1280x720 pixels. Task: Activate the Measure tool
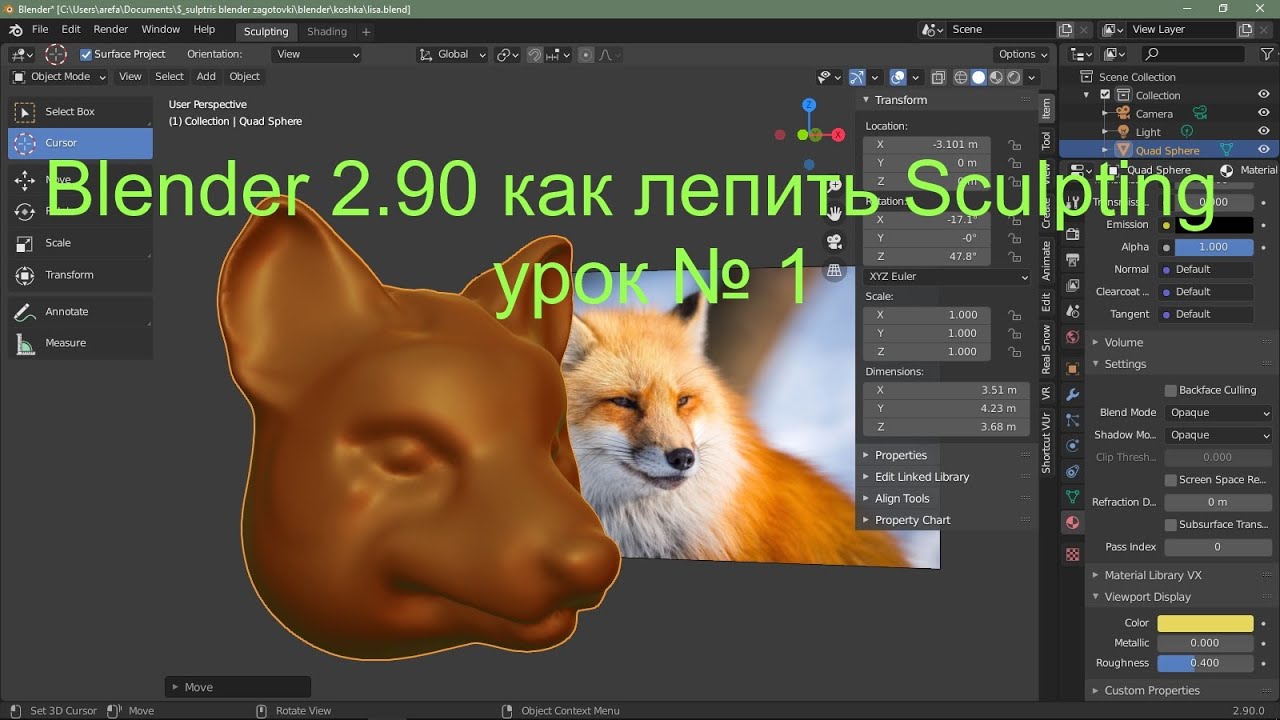pyautogui.click(x=80, y=343)
